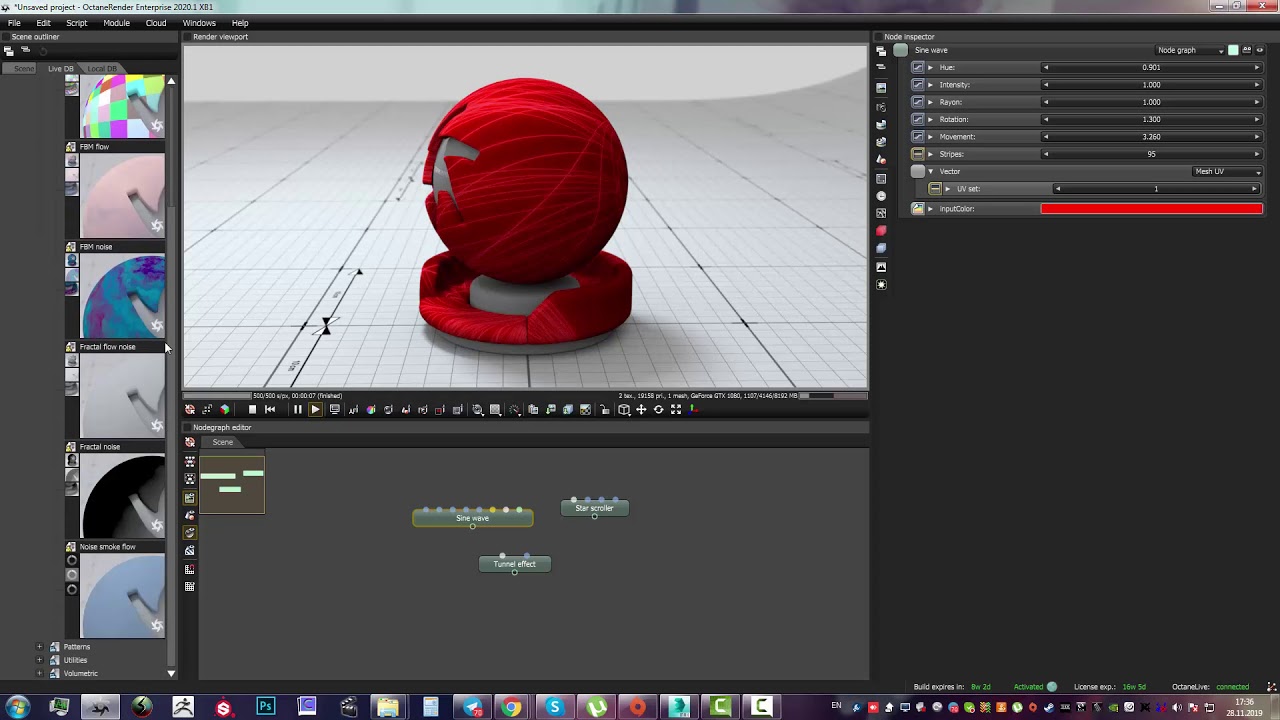Image resolution: width=1280 pixels, height=720 pixels.
Task: Click the InputColor red color swatch
Action: [x=1151, y=209]
